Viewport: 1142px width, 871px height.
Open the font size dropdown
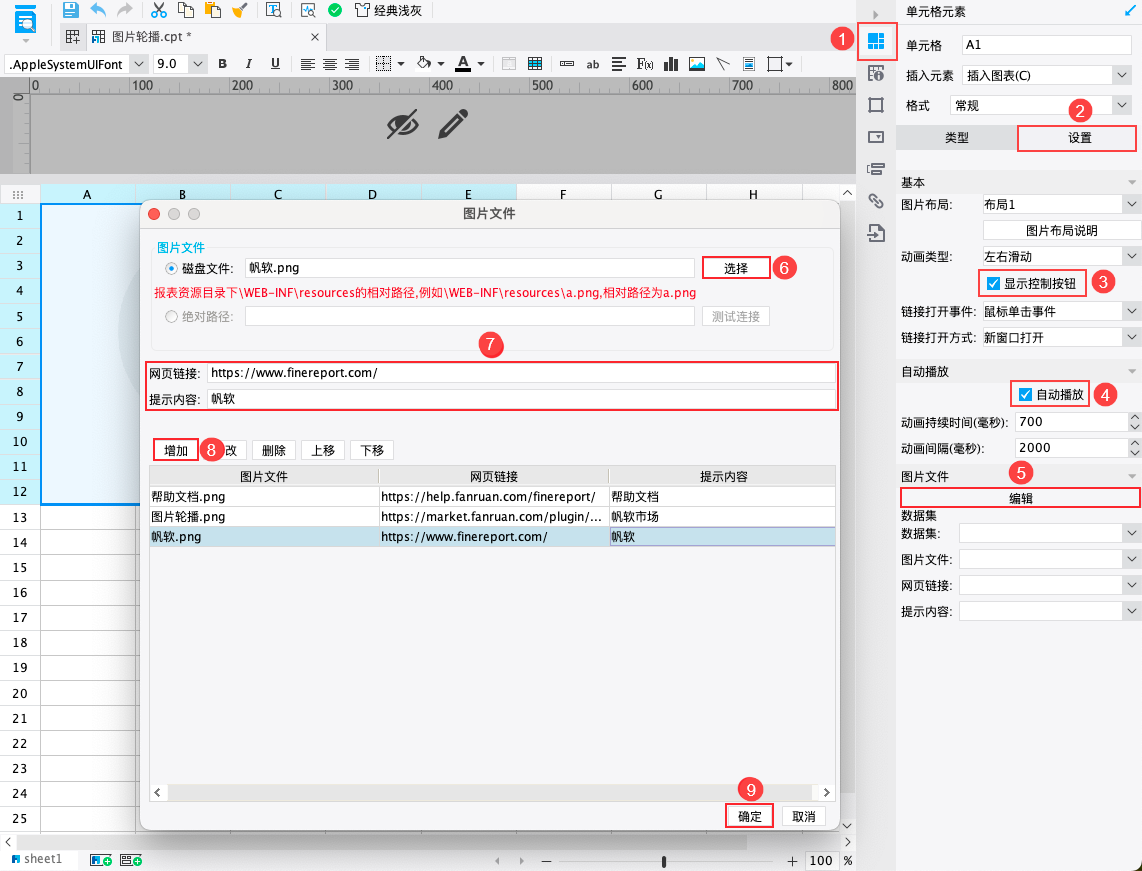pos(198,64)
